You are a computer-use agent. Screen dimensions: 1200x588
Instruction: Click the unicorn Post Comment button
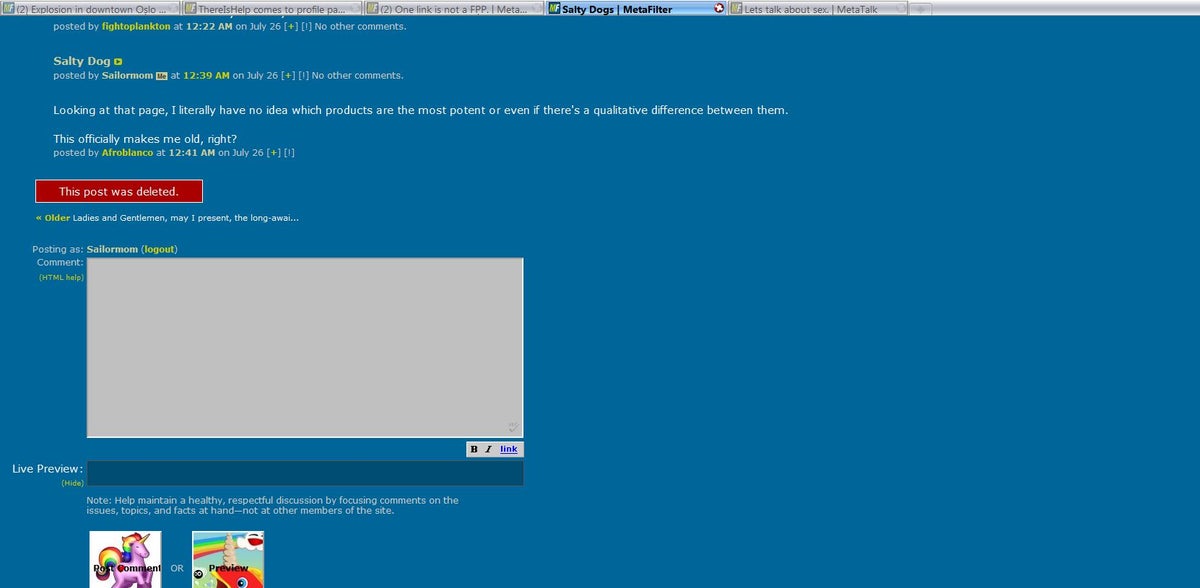(x=125, y=560)
